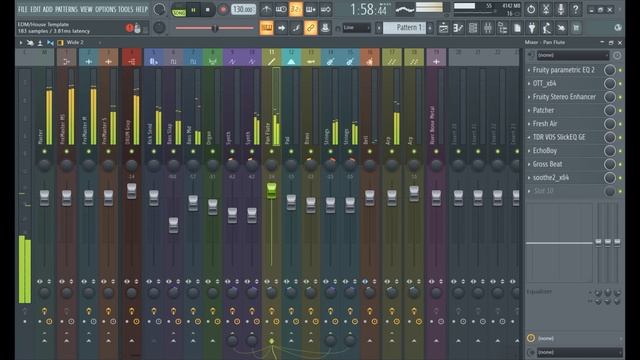This screenshot has width=640, height=360.
Task: Click the master pitch slider handle
Action: [215, 28]
